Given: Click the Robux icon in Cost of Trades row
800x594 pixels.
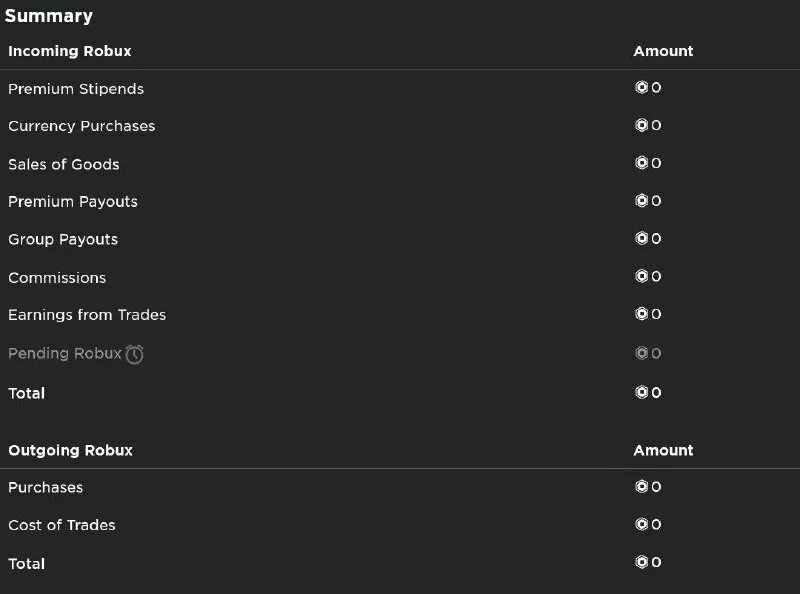Looking at the screenshot, I should coord(641,525).
